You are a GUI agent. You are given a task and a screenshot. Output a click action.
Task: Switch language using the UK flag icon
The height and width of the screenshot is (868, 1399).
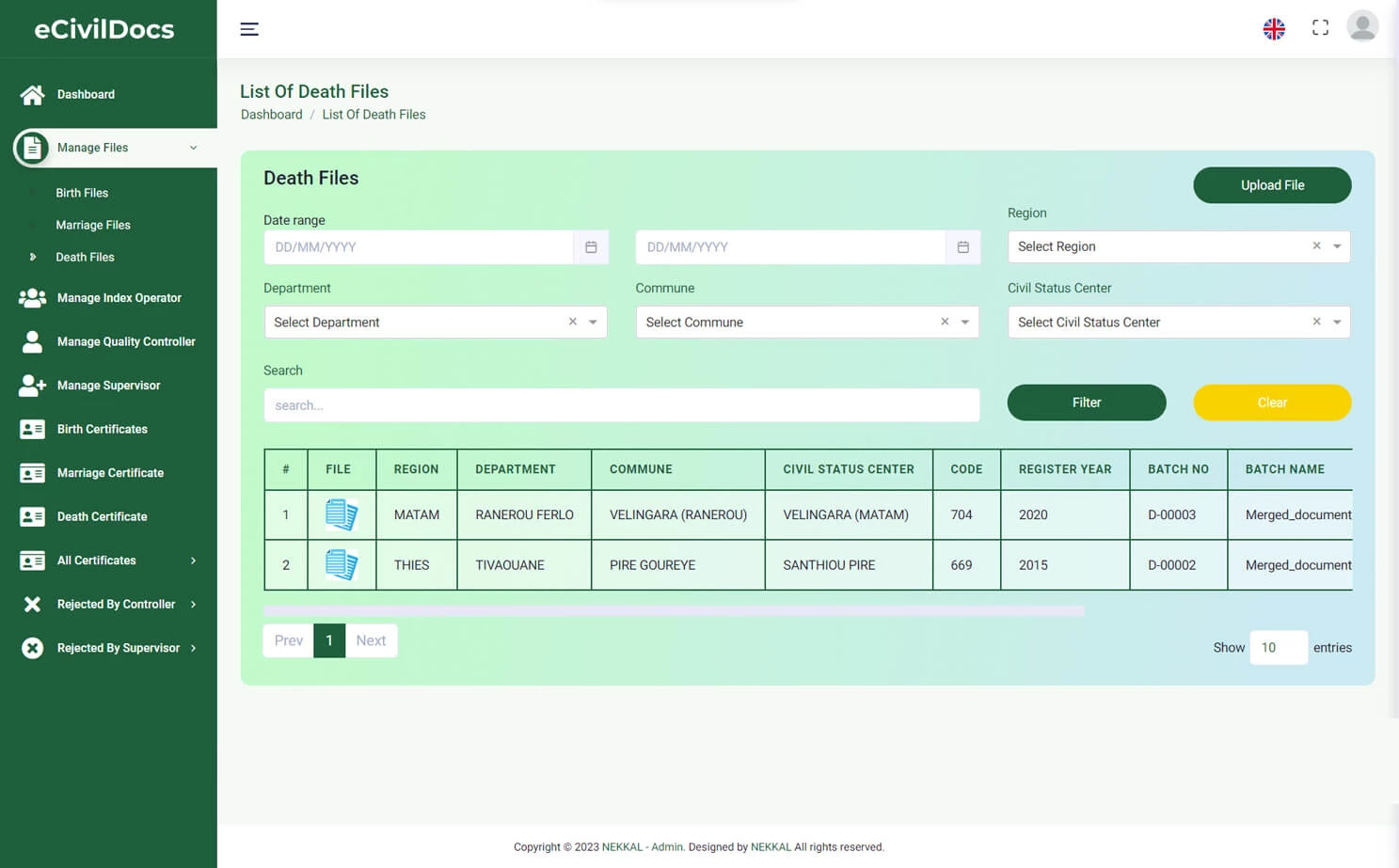1274,28
